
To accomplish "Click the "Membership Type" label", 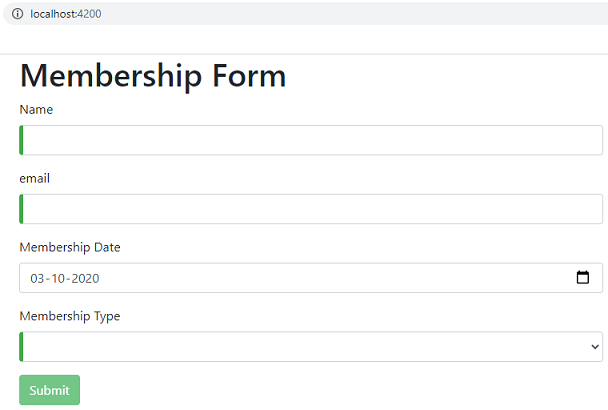I will coord(70,316).
